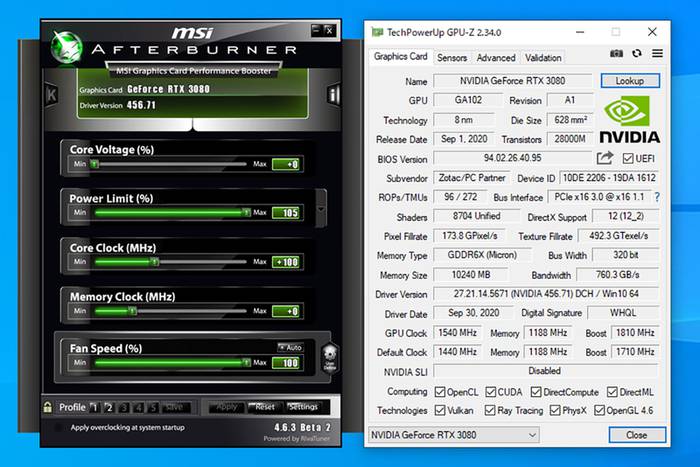
Task: Minimize the MSI Afterburner window
Action: tap(316, 30)
